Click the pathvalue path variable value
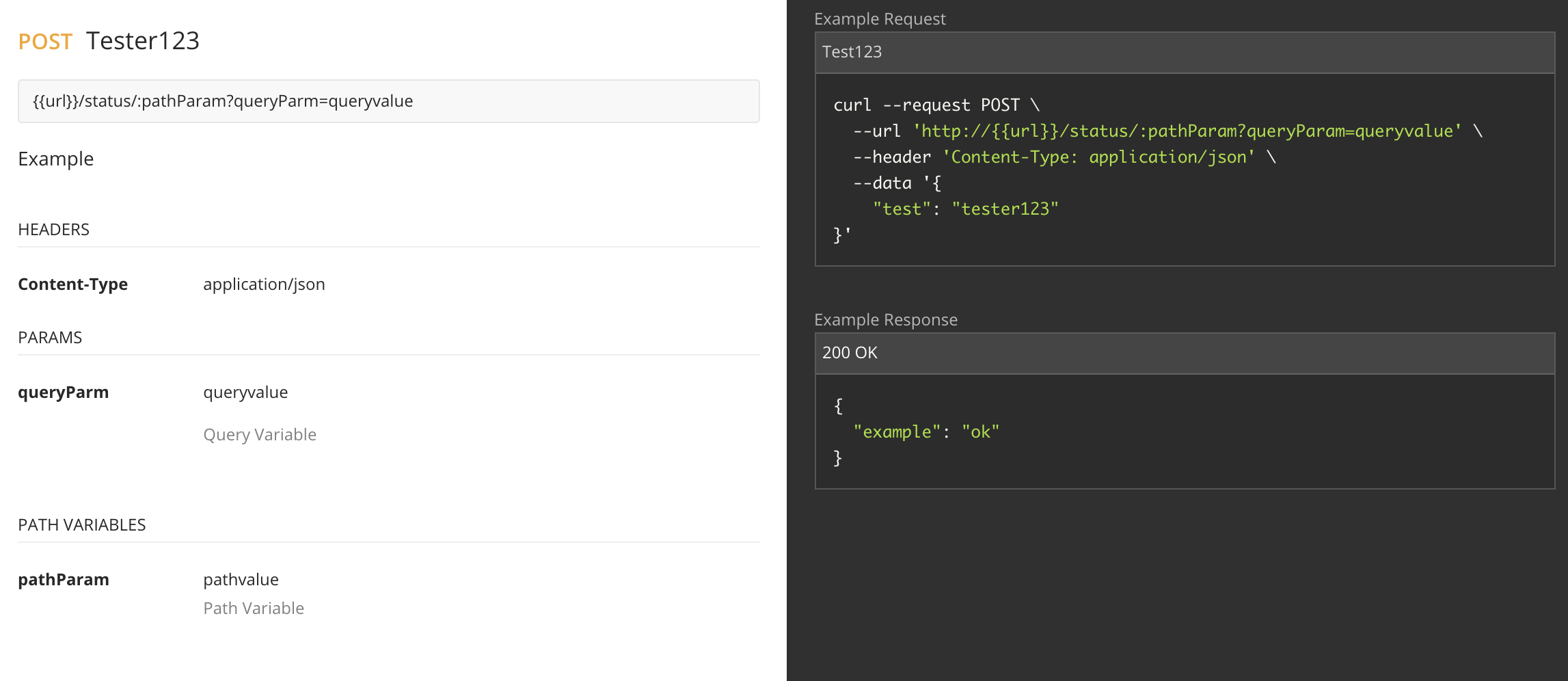Viewport: 1568px width, 681px height. [x=240, y=579]
